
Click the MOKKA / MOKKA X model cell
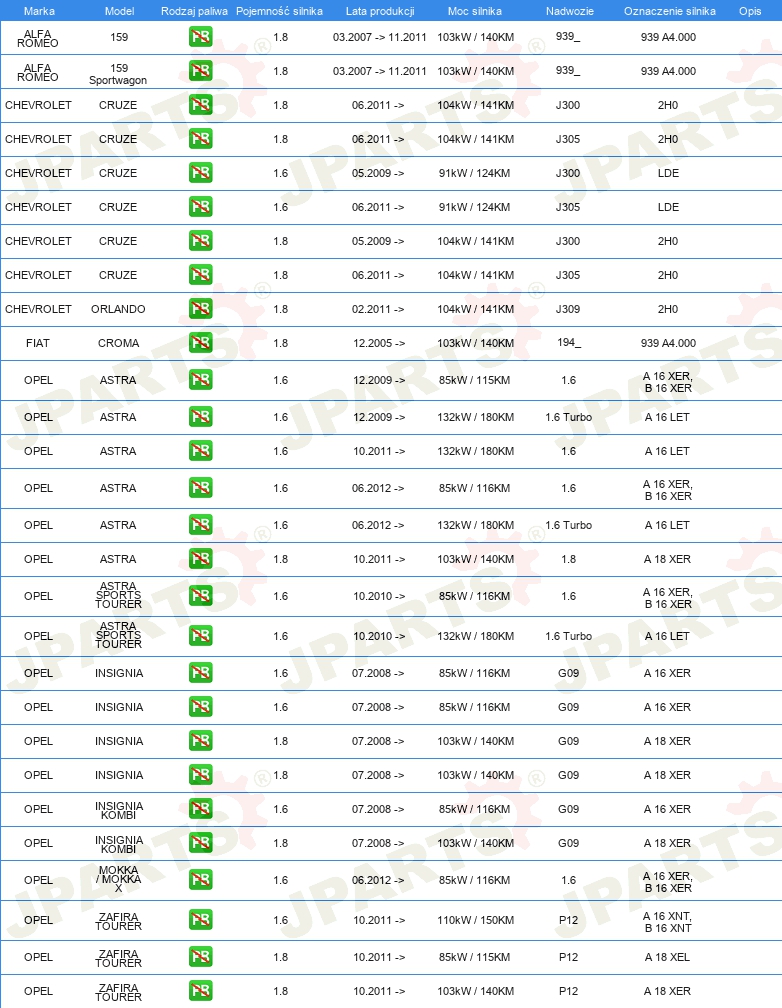pos(118,879)
